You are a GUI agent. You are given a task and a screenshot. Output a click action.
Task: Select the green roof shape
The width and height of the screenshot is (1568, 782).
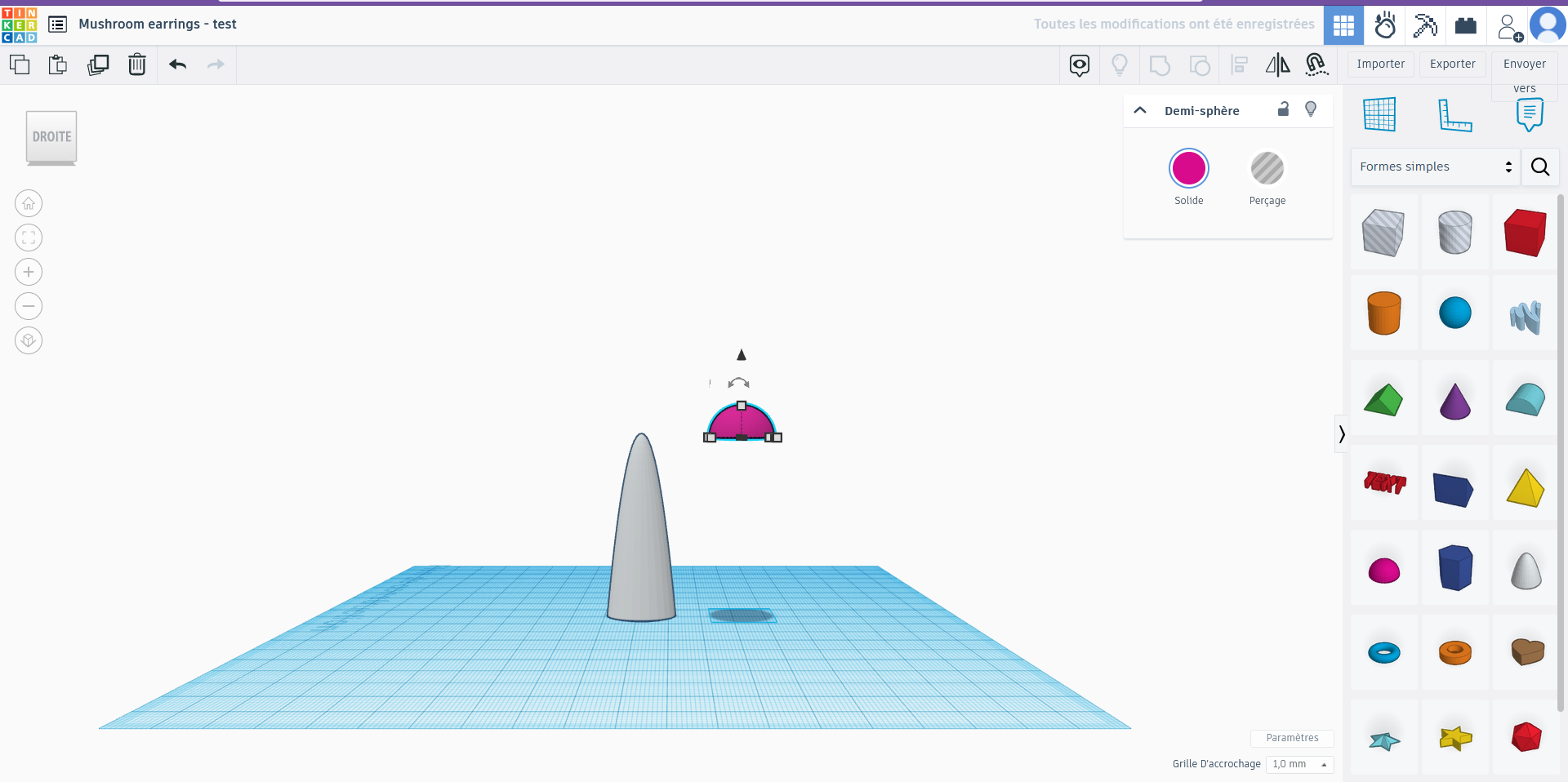click(1383, 400)
